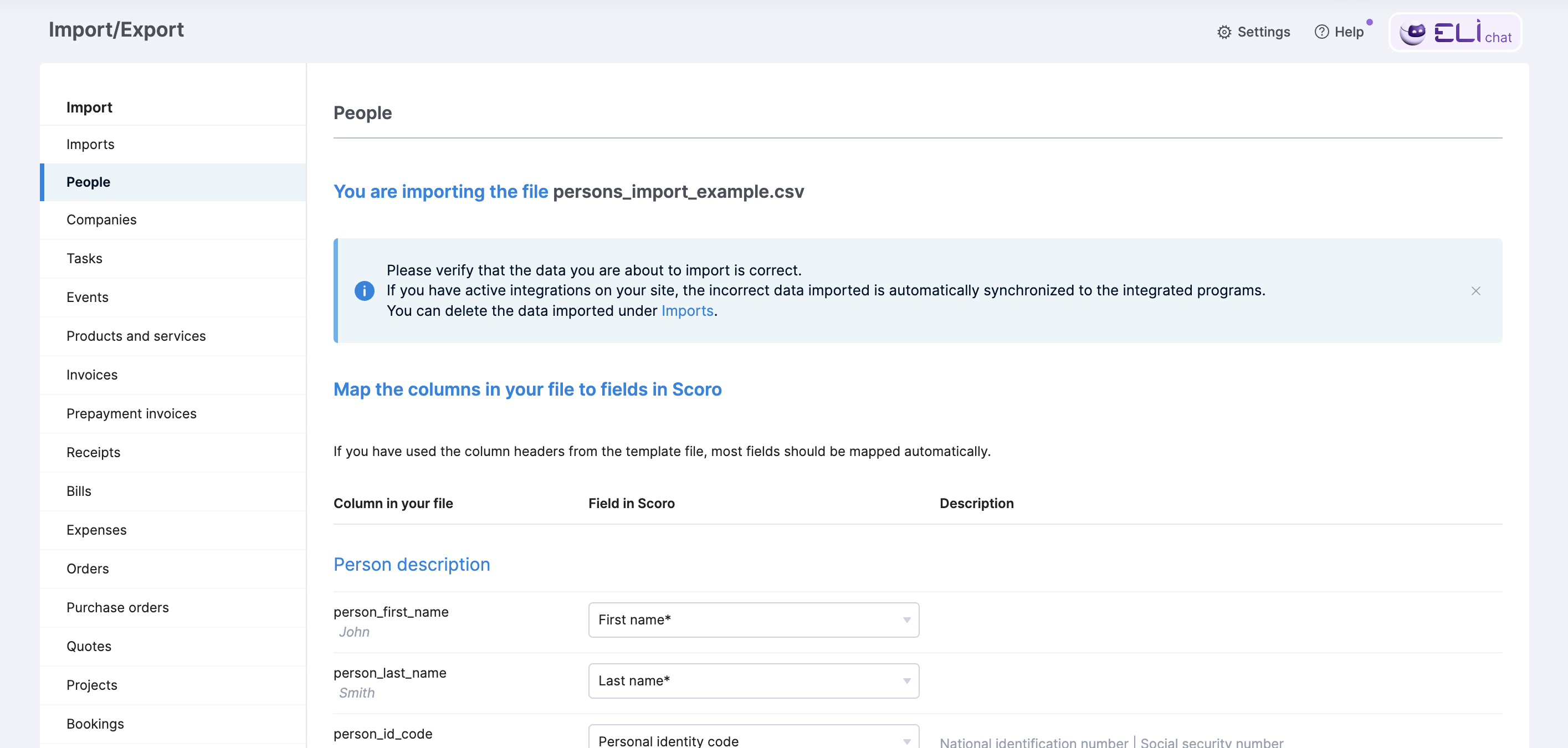Dismiss the info notice with X
This screenshot has width=1568, height=748.
tap(1475, 291)
